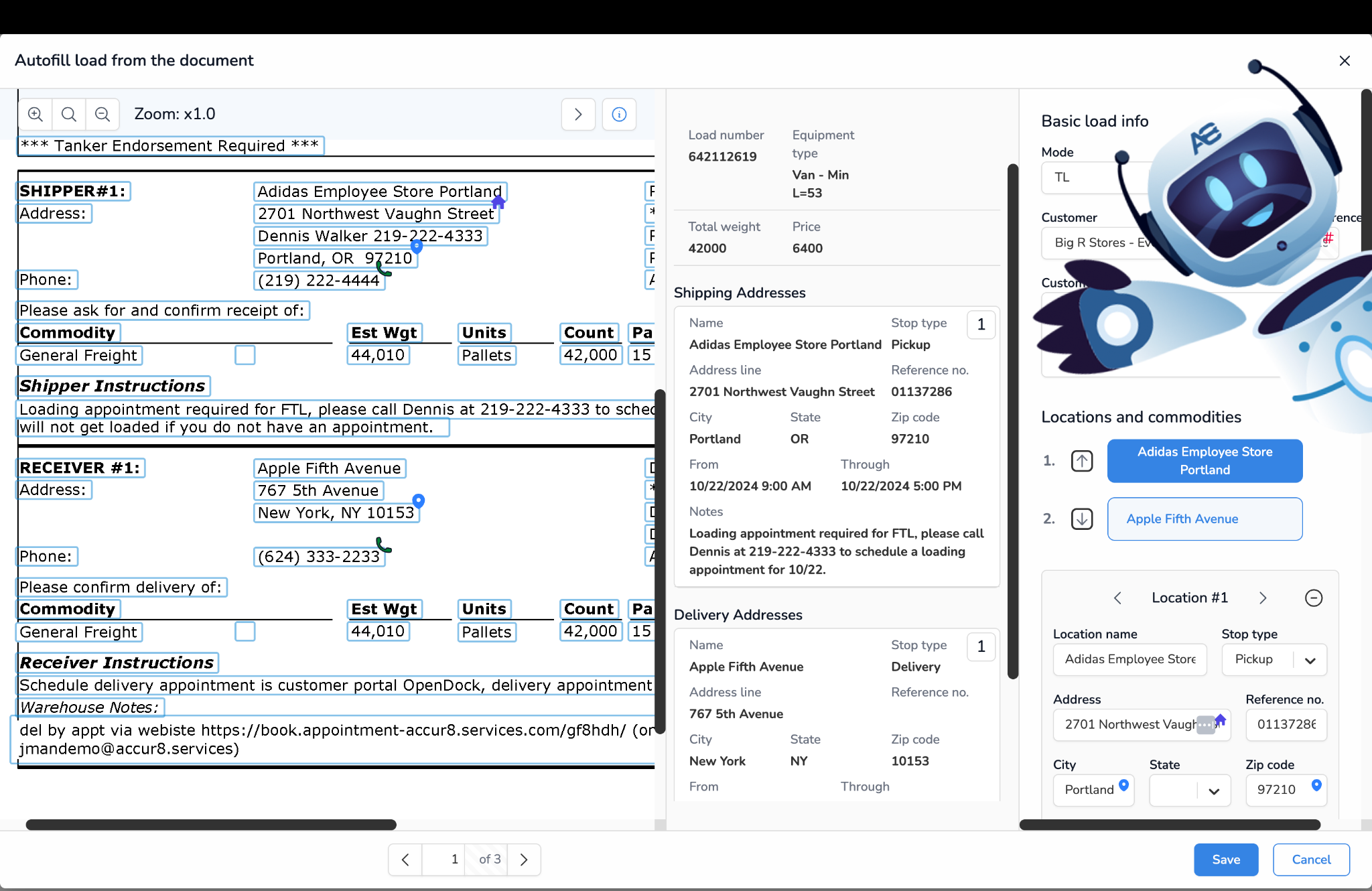1372x891 pixels.
Task: Click the Save button
Action: [x=1226, y=860]
